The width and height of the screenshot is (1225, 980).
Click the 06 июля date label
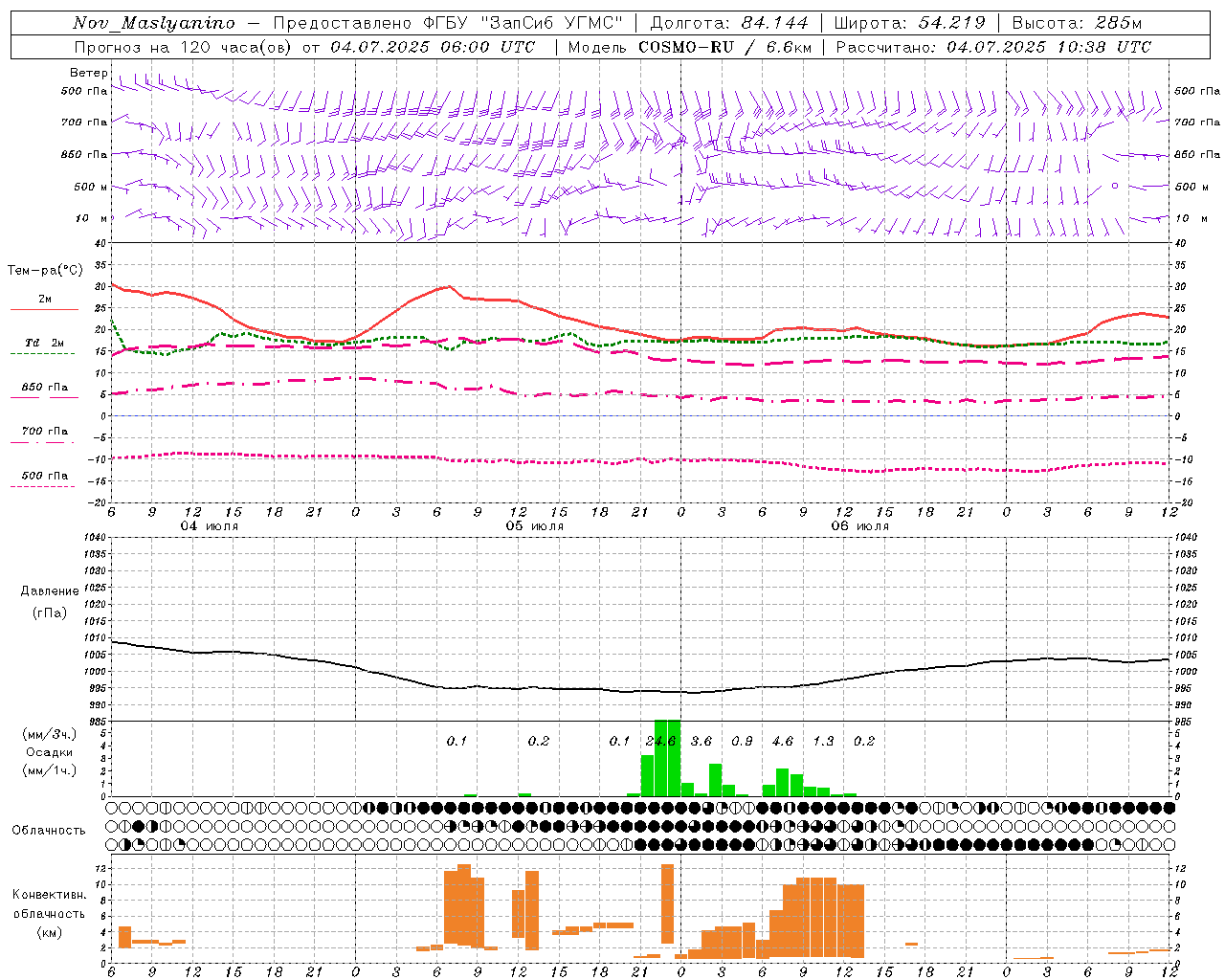coord(860,526)
